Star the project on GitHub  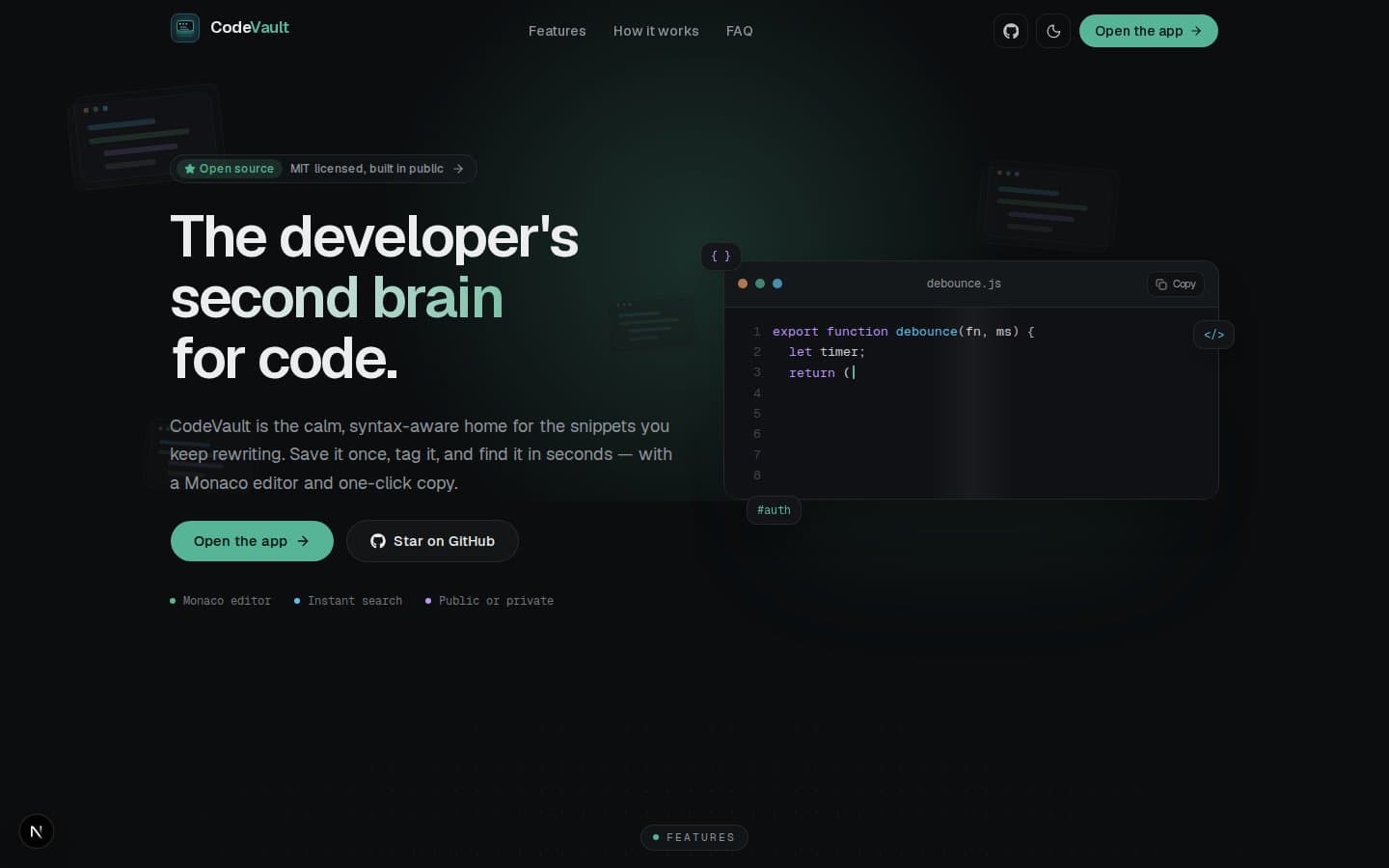[x=432, y=541]
